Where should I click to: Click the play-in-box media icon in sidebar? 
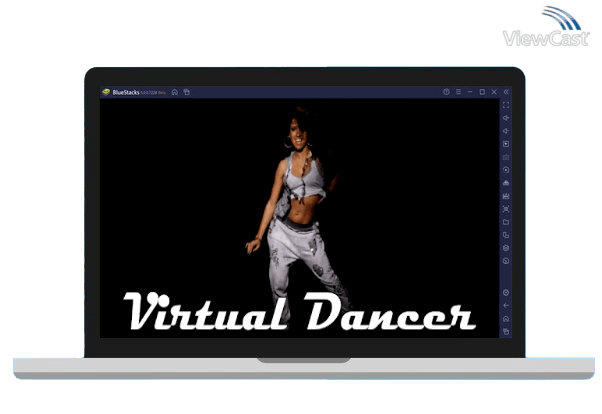point(506,144)
